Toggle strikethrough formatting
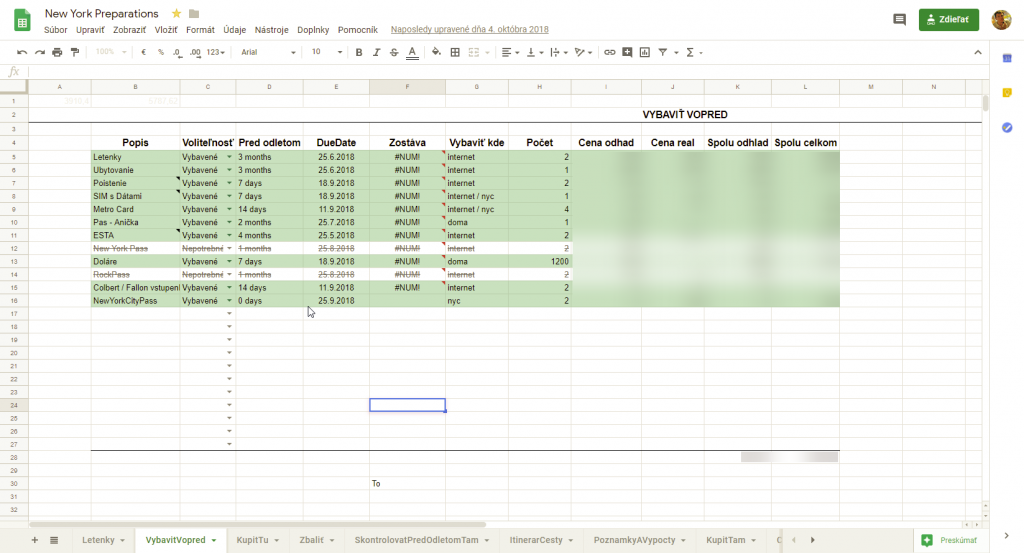The image size is (1024, 553). pyautogui.click(x=394, y=52)
